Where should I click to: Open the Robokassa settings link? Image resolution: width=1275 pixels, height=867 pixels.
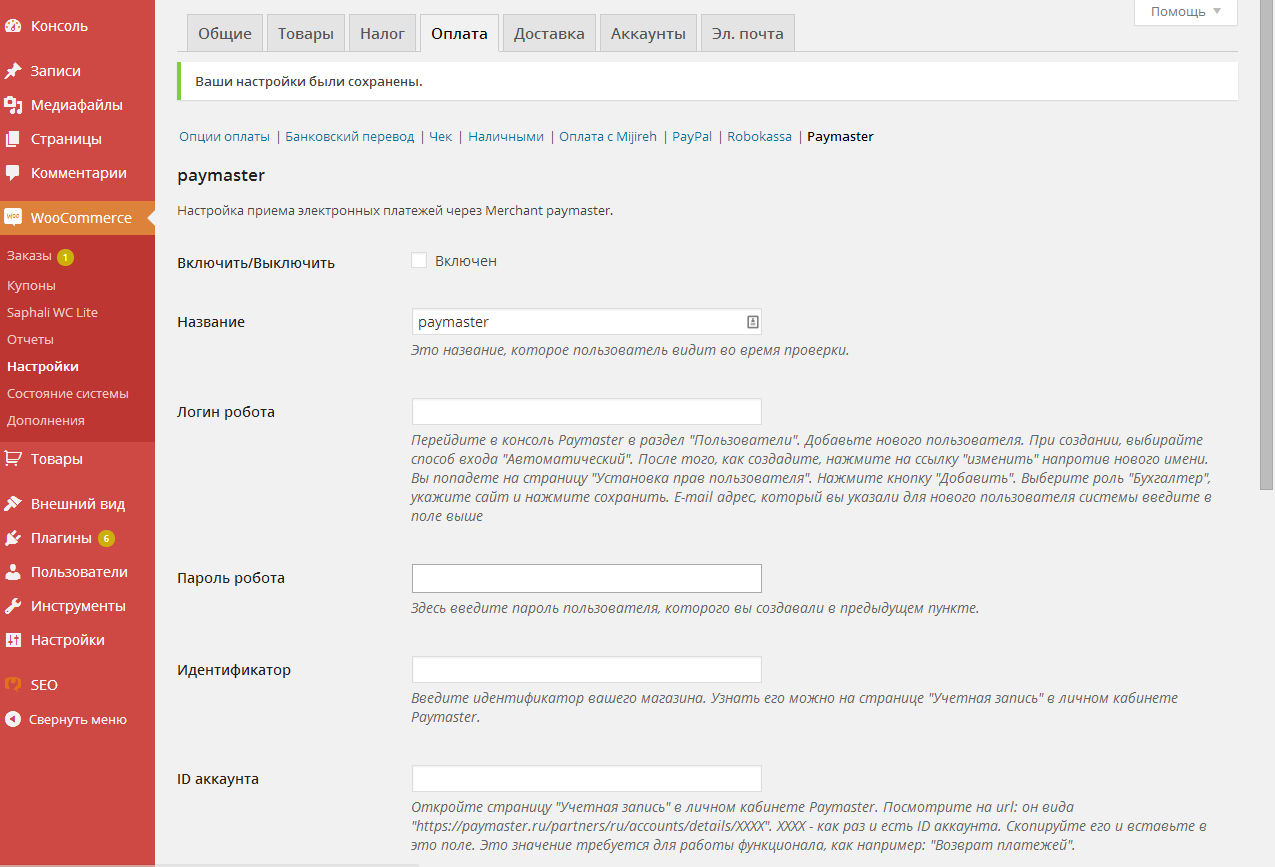[x=759, y=137]
